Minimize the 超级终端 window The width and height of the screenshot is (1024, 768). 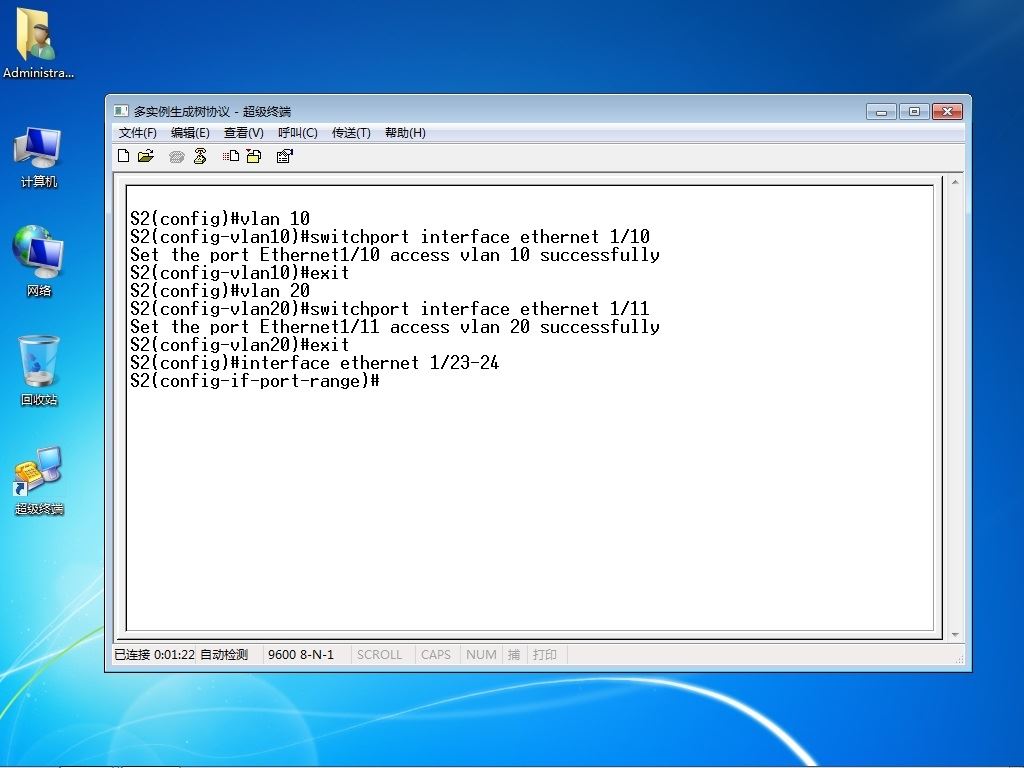[881, 112]
